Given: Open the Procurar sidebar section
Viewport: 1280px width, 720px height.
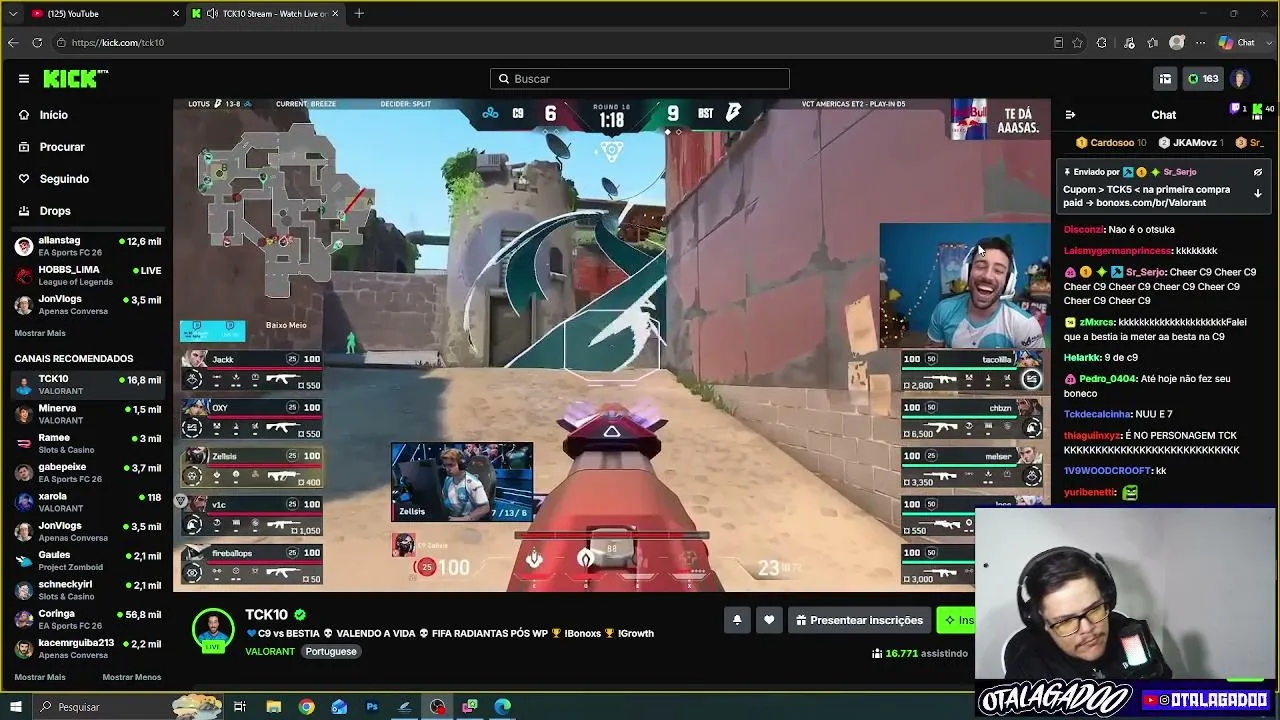Looking at the screenshot, I should click(x=62, y=147).
